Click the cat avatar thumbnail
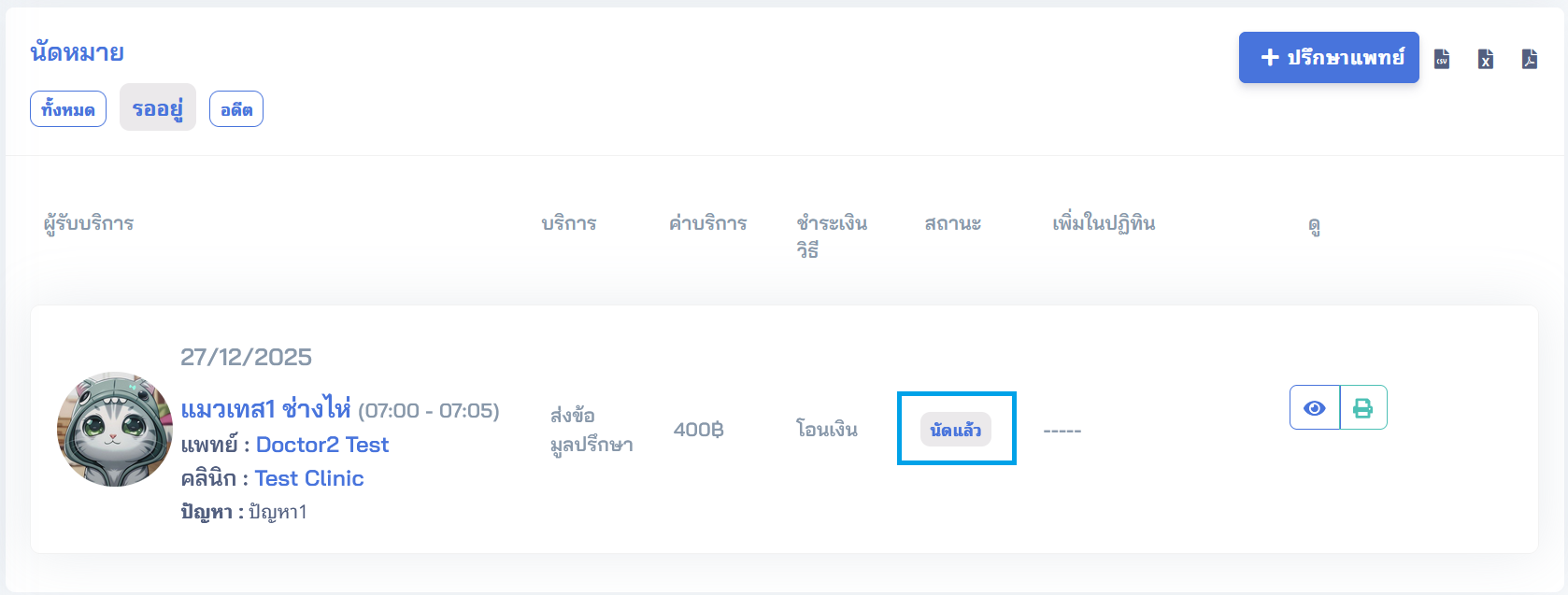1568x595 pixels. click(115, 430)
